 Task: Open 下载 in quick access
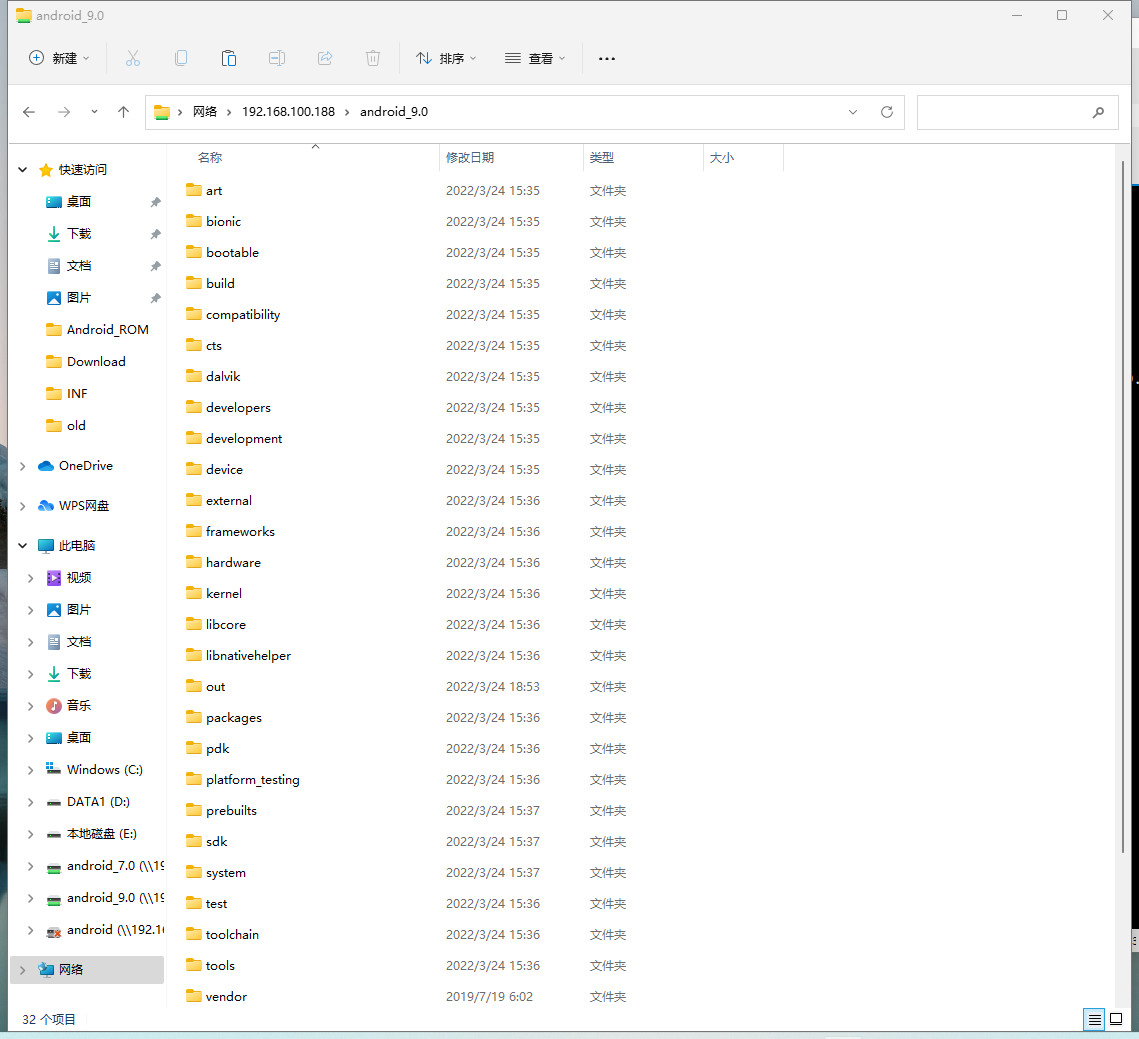[78, 234]
